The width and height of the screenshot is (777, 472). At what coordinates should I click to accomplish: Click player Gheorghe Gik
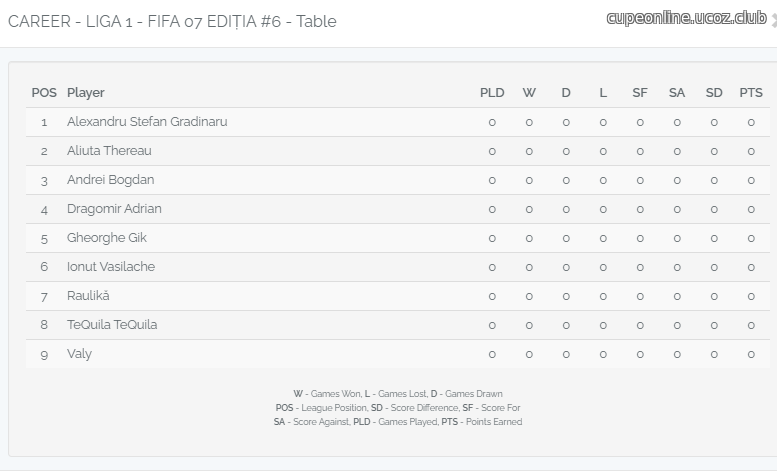pos(107,238)
